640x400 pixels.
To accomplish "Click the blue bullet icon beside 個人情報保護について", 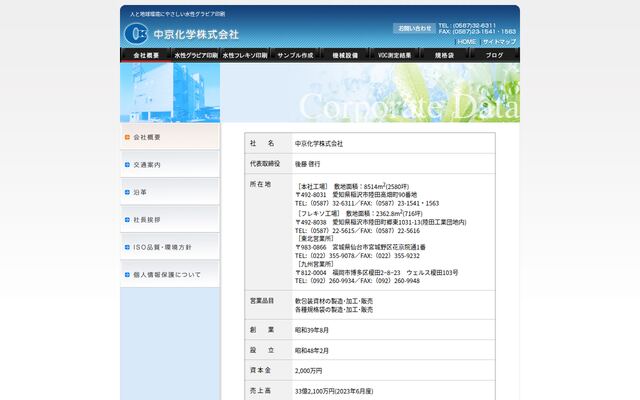I will (127, 275).
